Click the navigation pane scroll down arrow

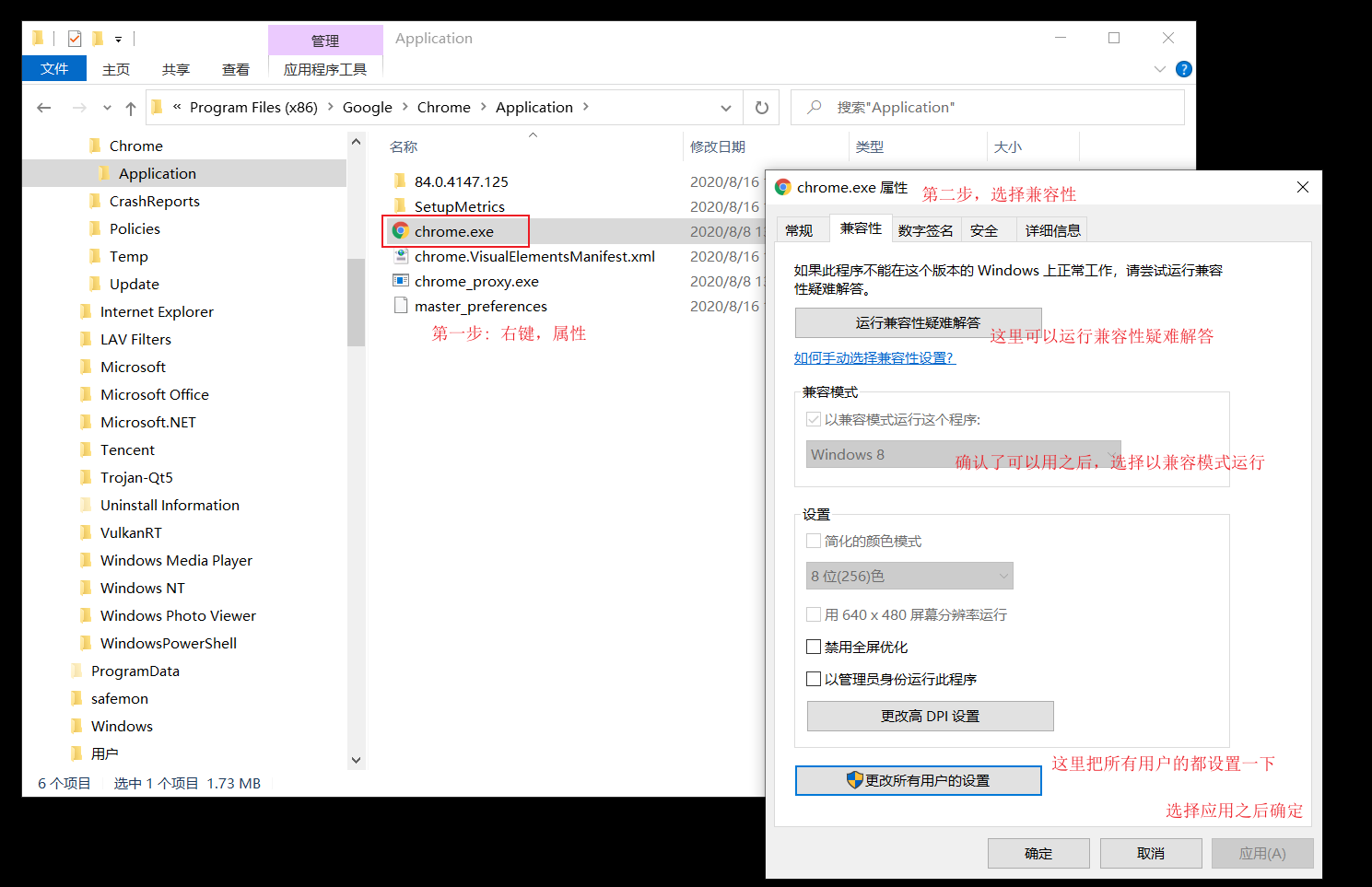tap(356, 760)
